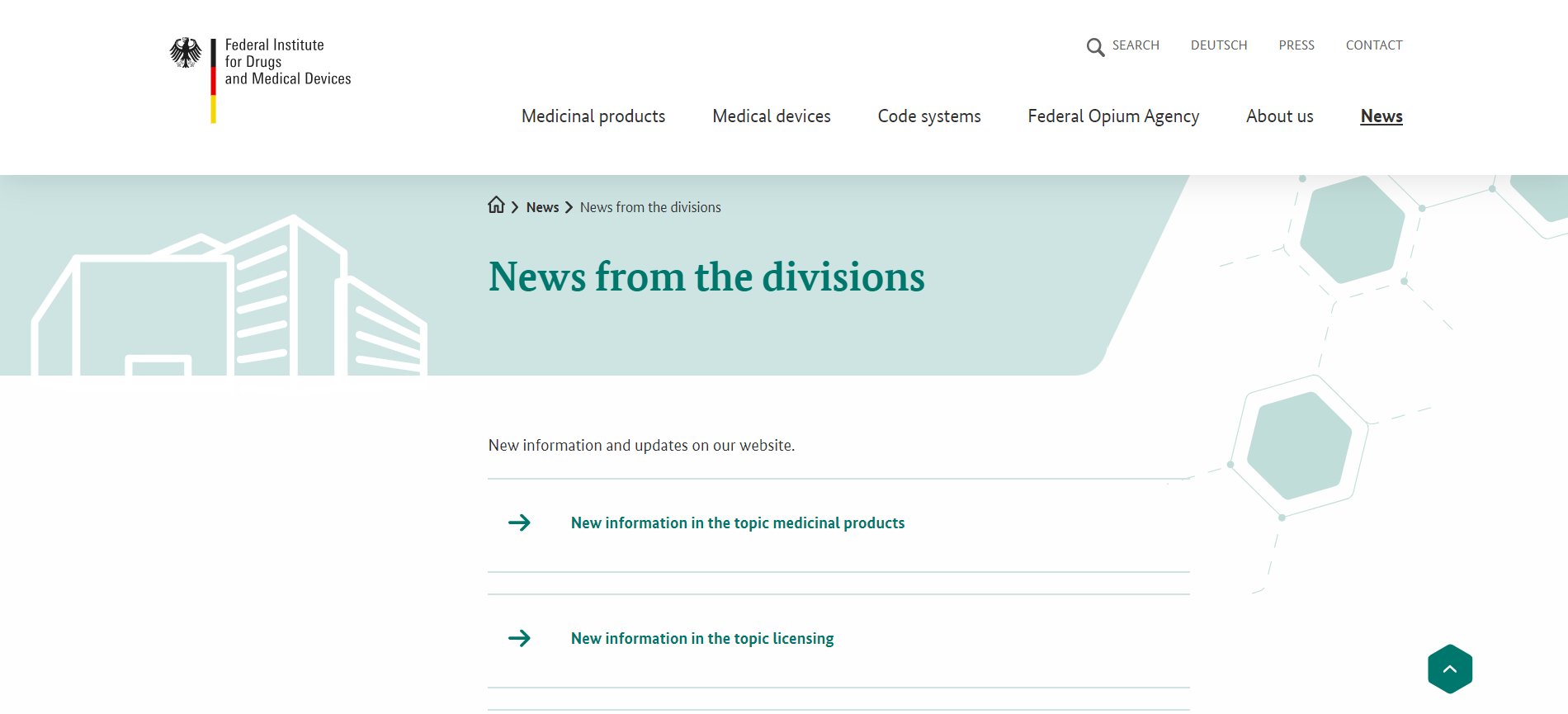Open New information in topic medicinal products
This screenshot has width=1568, height=714.
point(737,522)
